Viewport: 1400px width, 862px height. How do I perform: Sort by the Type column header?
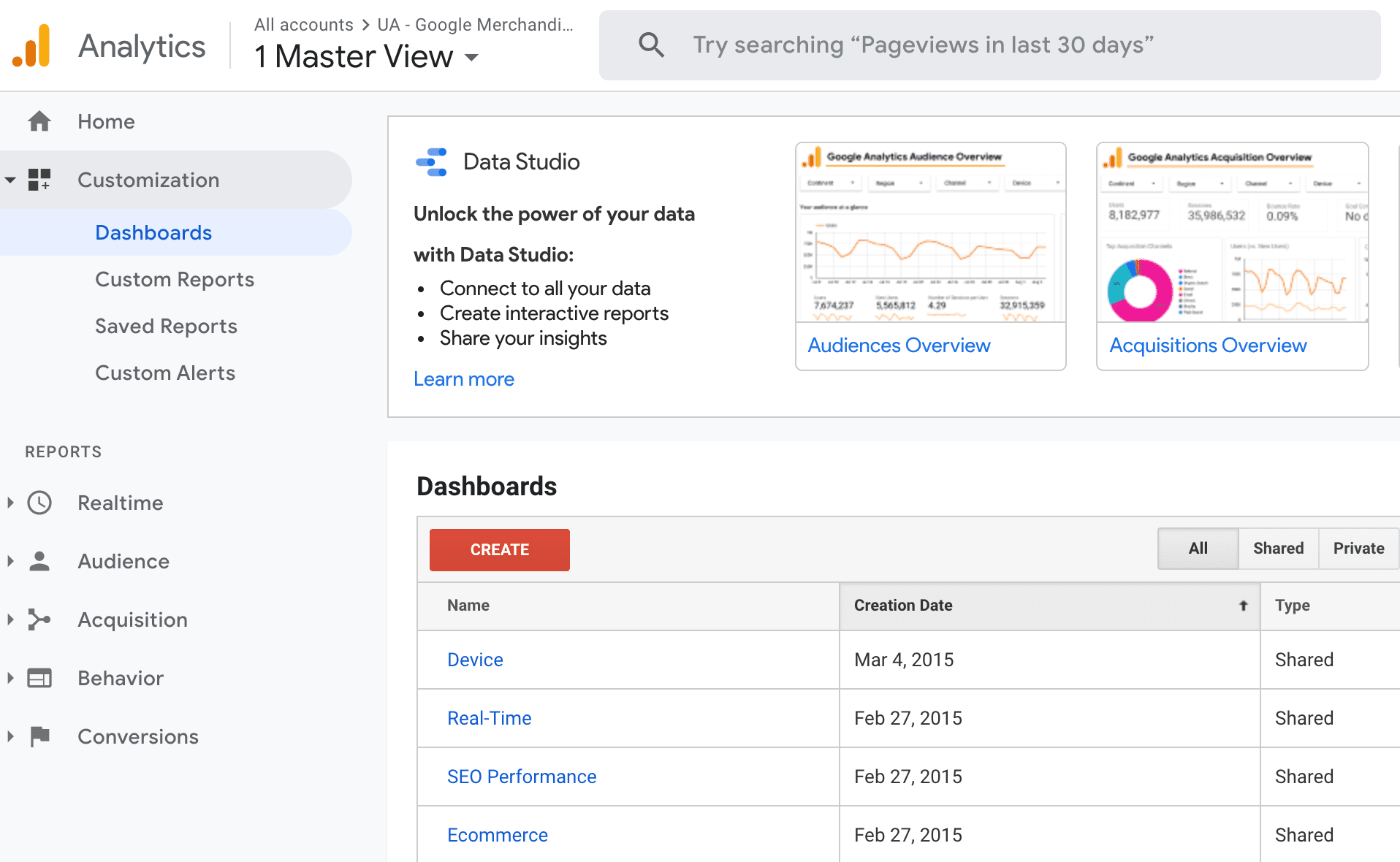tap(1331, 606)
